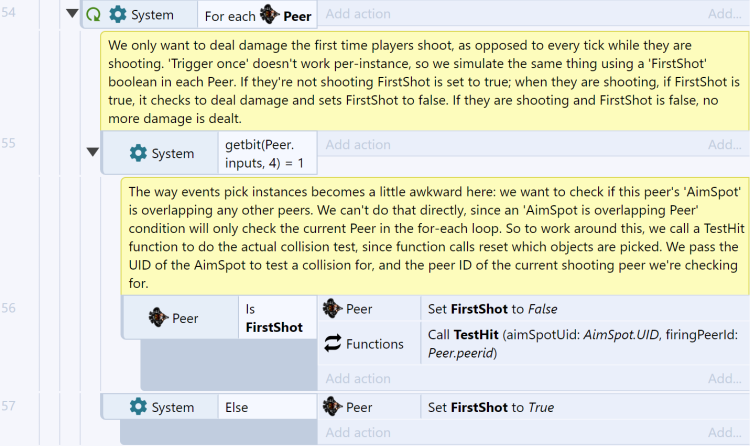Screen dimensions: 750x446
Task: Click the Peer icon beside Set FirstShot to True
Action: pos(332,407)
